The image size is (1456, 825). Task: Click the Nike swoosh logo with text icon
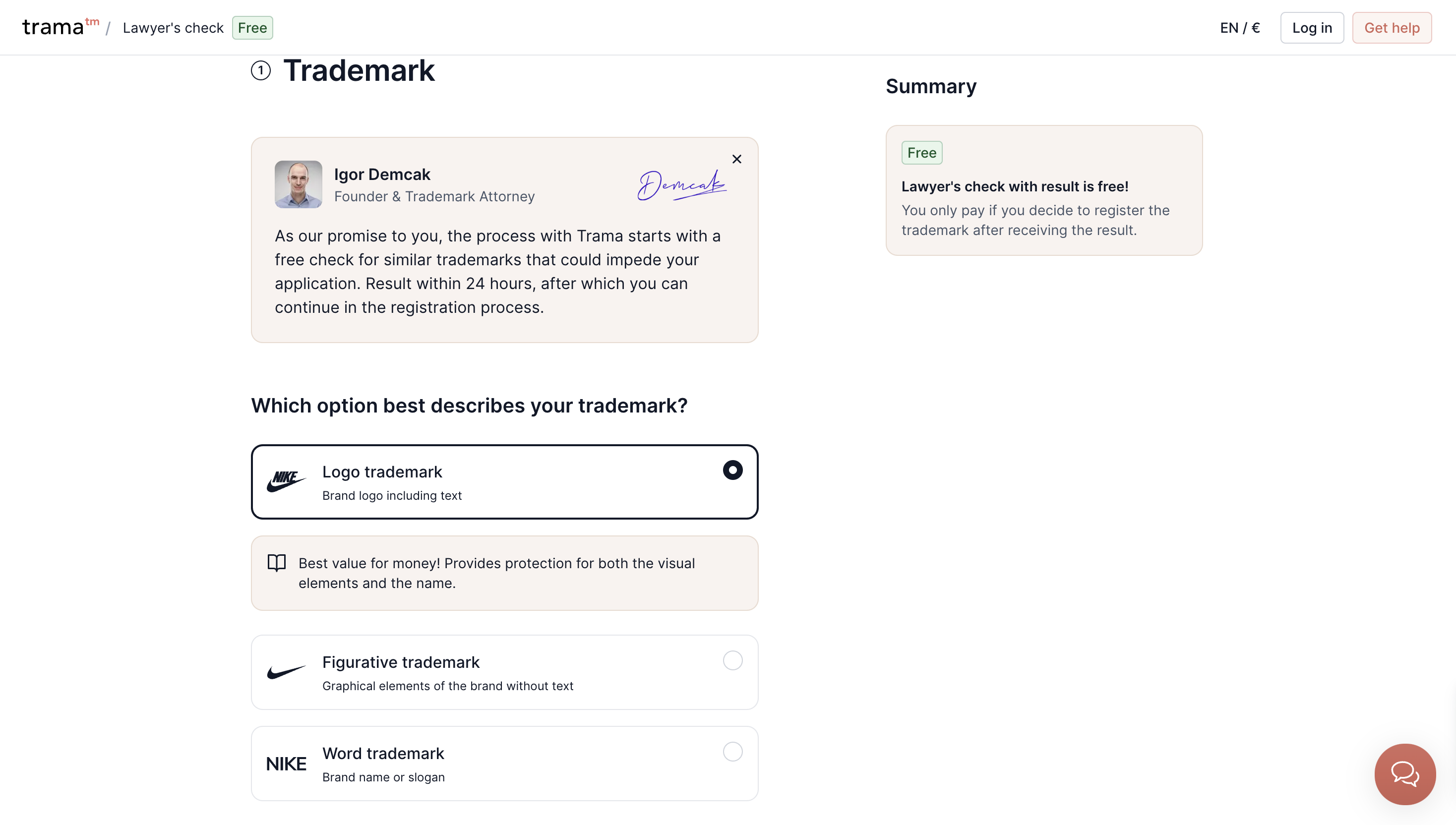pos(286,481)
